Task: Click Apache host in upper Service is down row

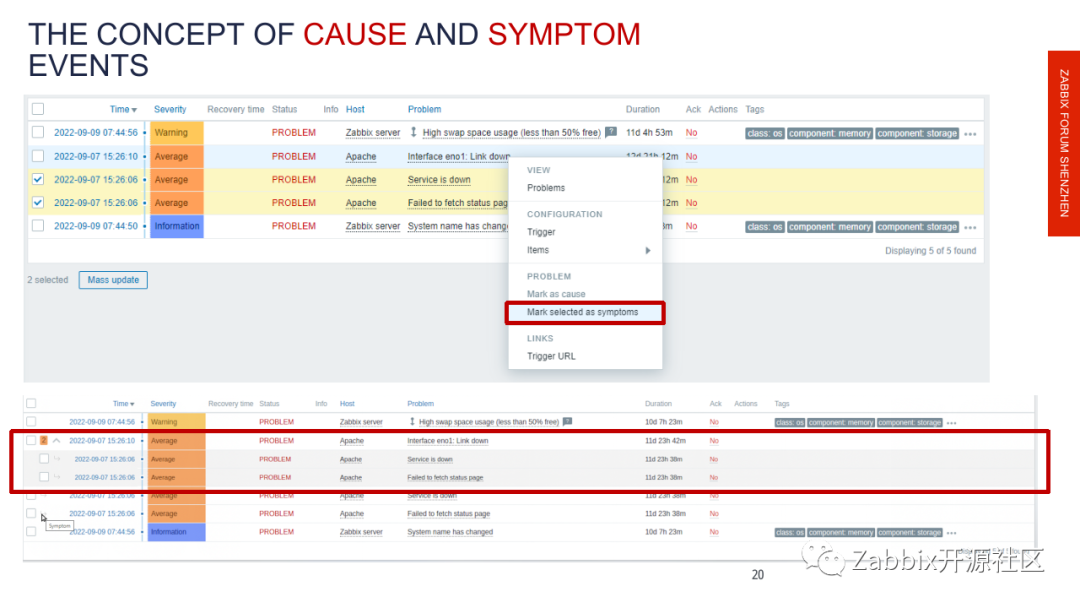Action: (x=361, y=180)
